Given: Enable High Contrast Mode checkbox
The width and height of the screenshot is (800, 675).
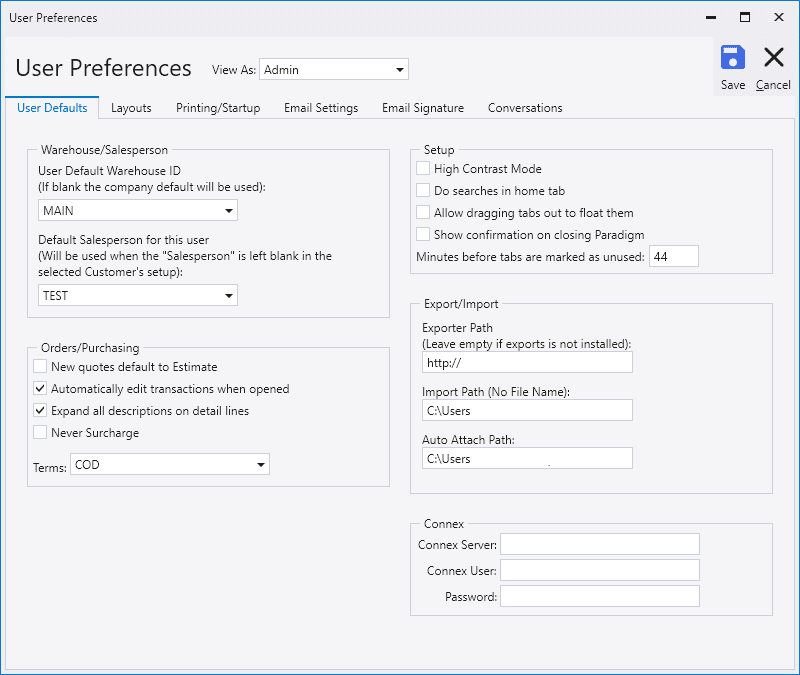Looking at the screenshot, I should coord(424,169).
